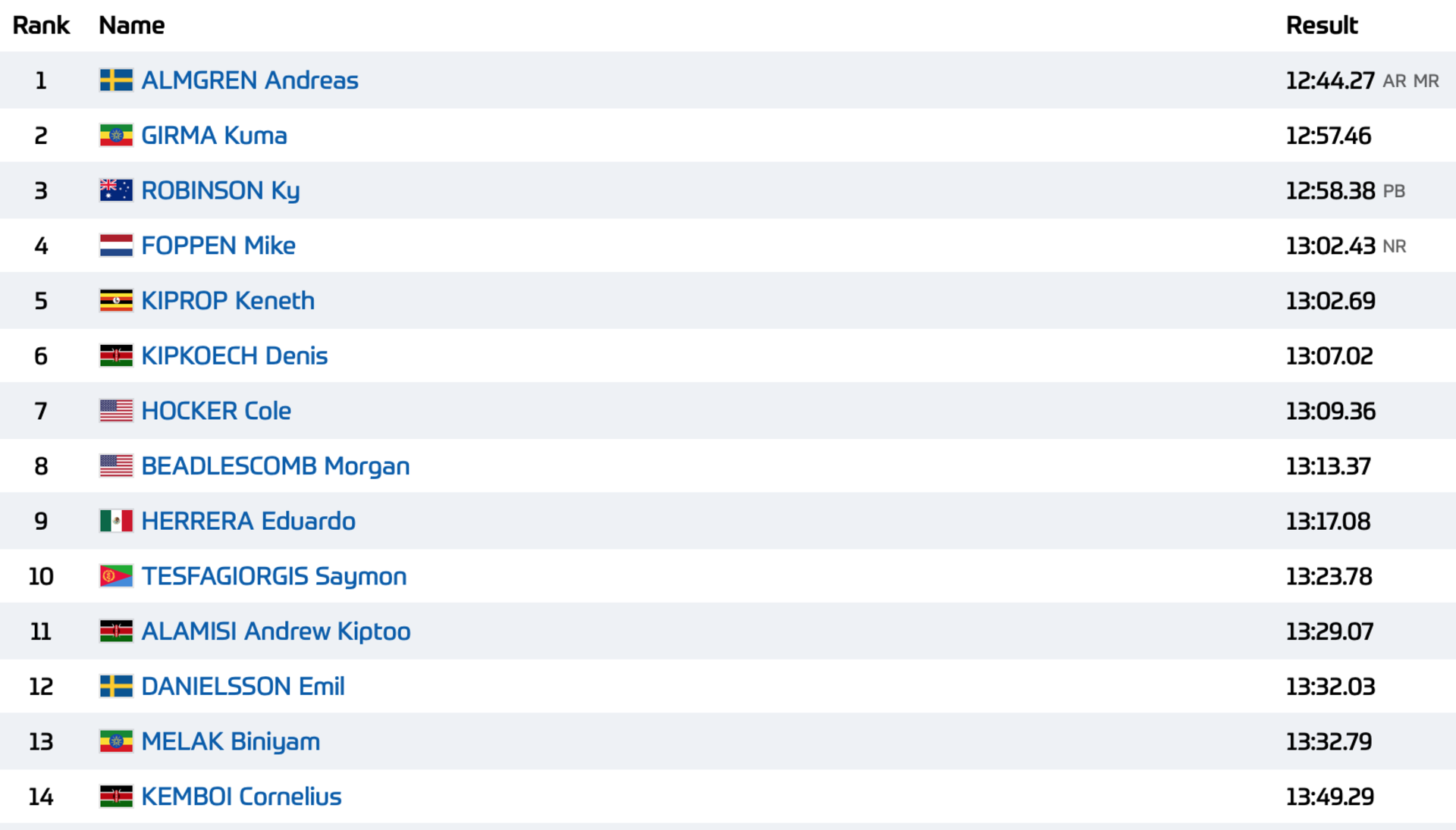Click the Kenyan flag beside KIPKOECH Denis
The image size is (1456, 830).
click(x=116, y=355)
